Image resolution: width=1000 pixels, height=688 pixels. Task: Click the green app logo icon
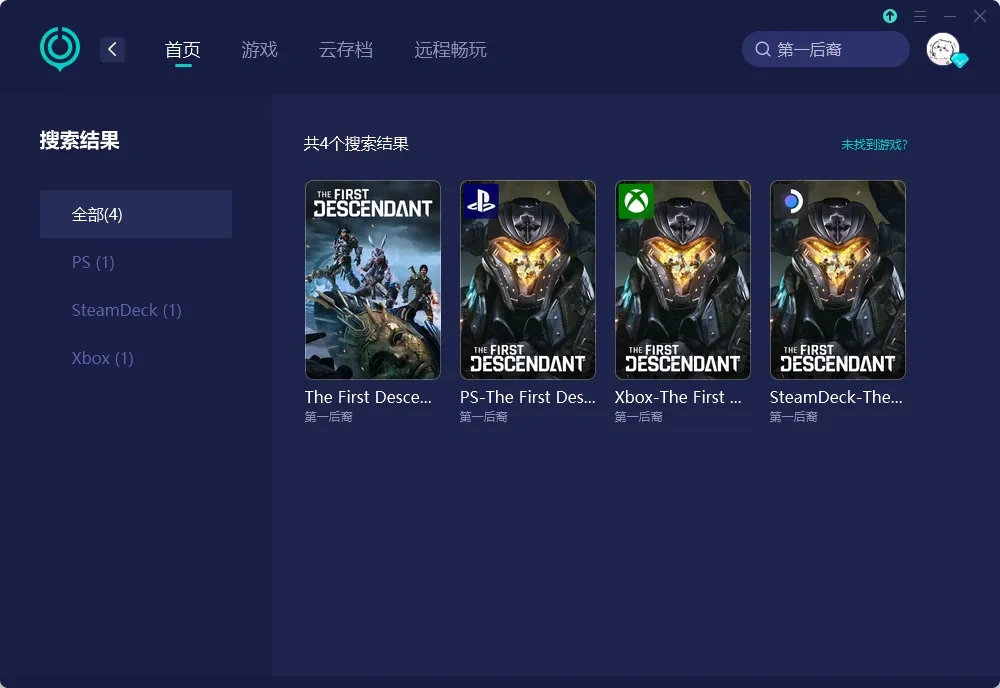coord(60,48)
